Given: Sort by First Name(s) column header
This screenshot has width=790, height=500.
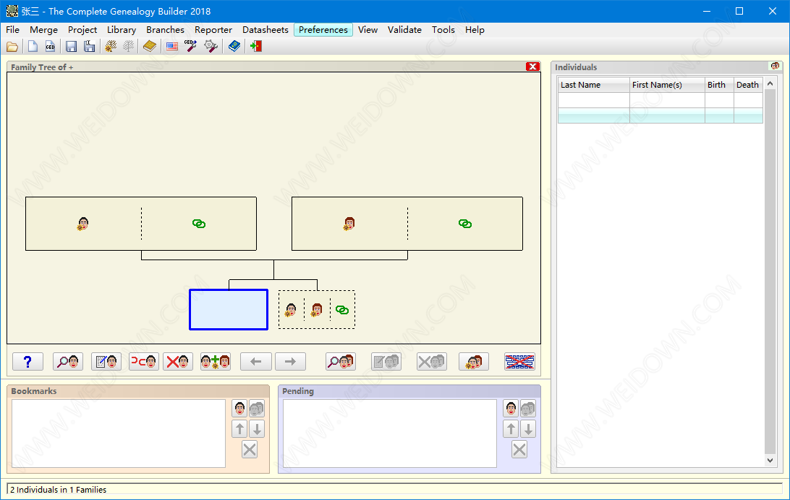Looking at the screenshot, I should click(667, 85).
